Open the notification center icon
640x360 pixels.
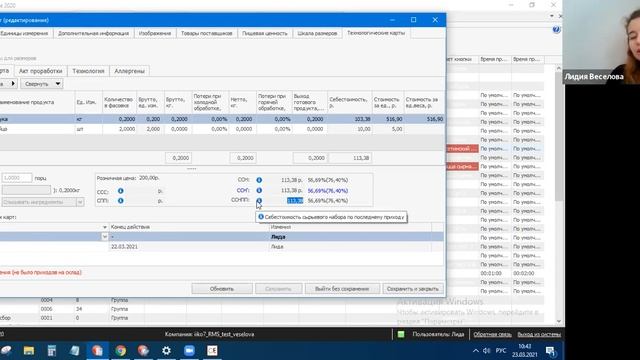[550, 351]
